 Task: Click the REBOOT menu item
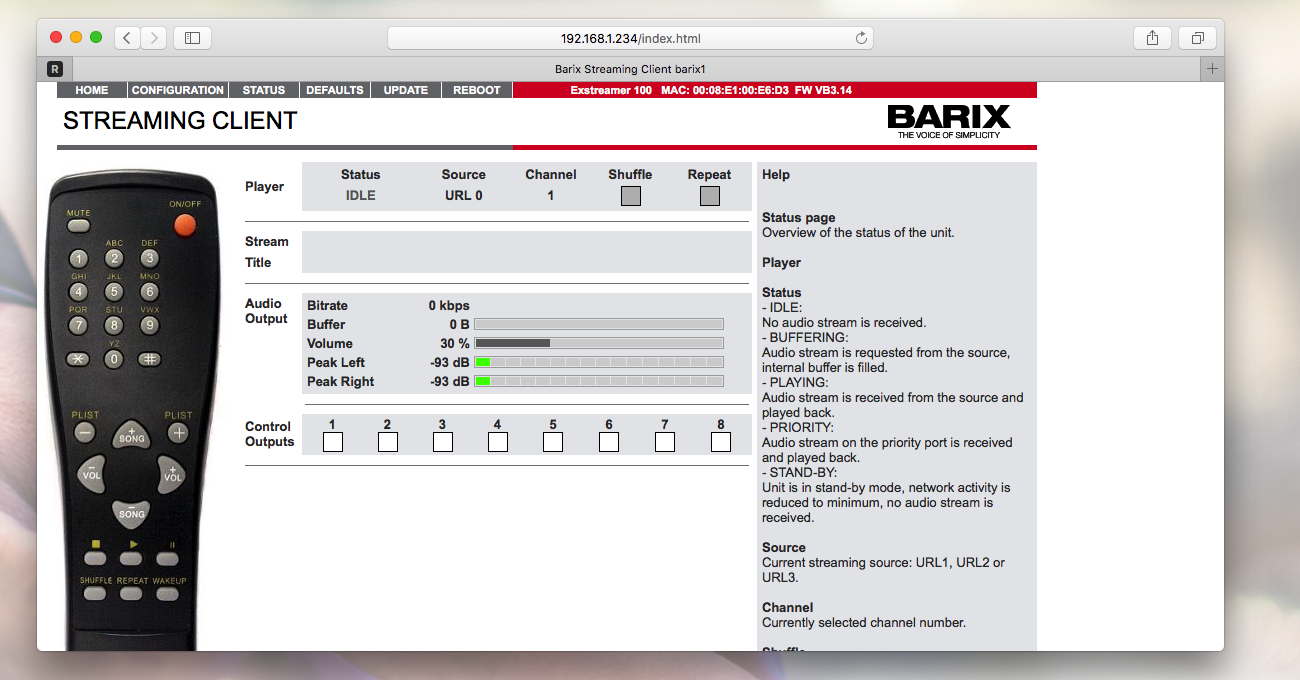(x=477, y=90)
